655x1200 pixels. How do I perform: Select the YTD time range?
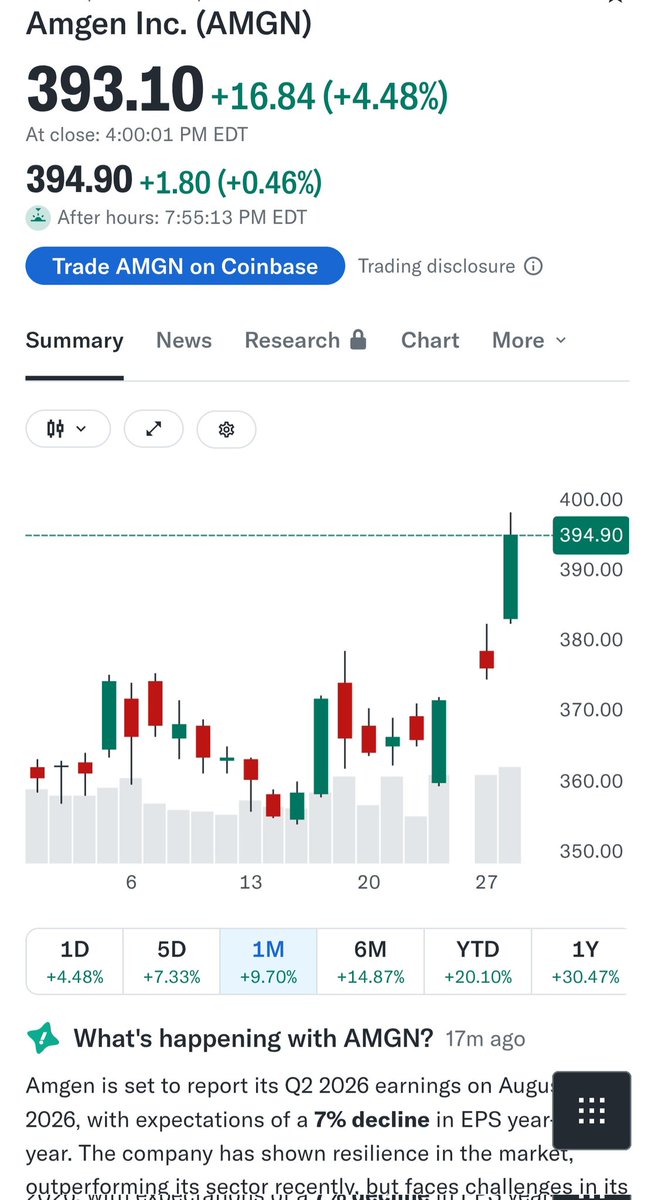pos(477,962)
